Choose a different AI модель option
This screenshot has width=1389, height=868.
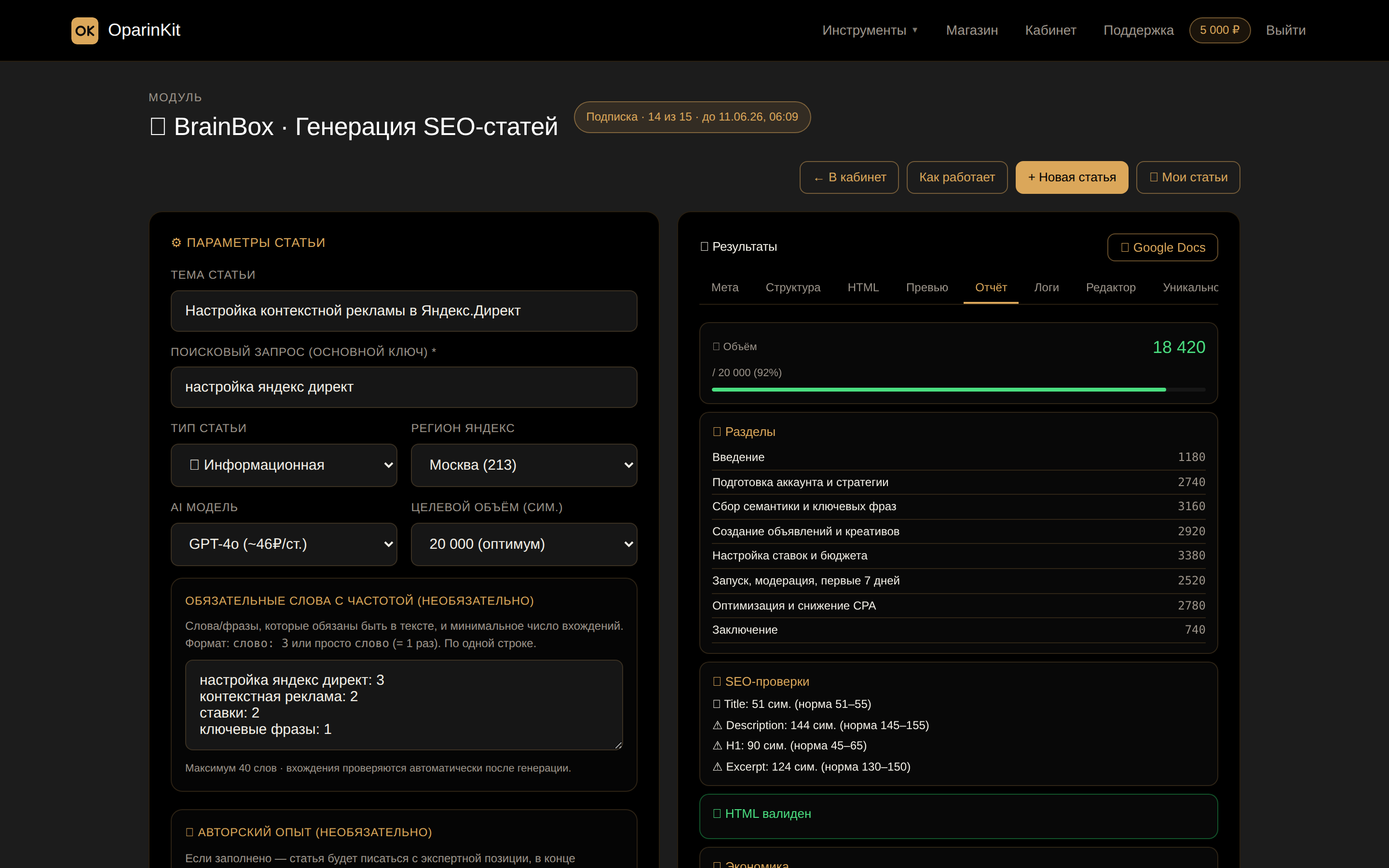tap(284, 544)
